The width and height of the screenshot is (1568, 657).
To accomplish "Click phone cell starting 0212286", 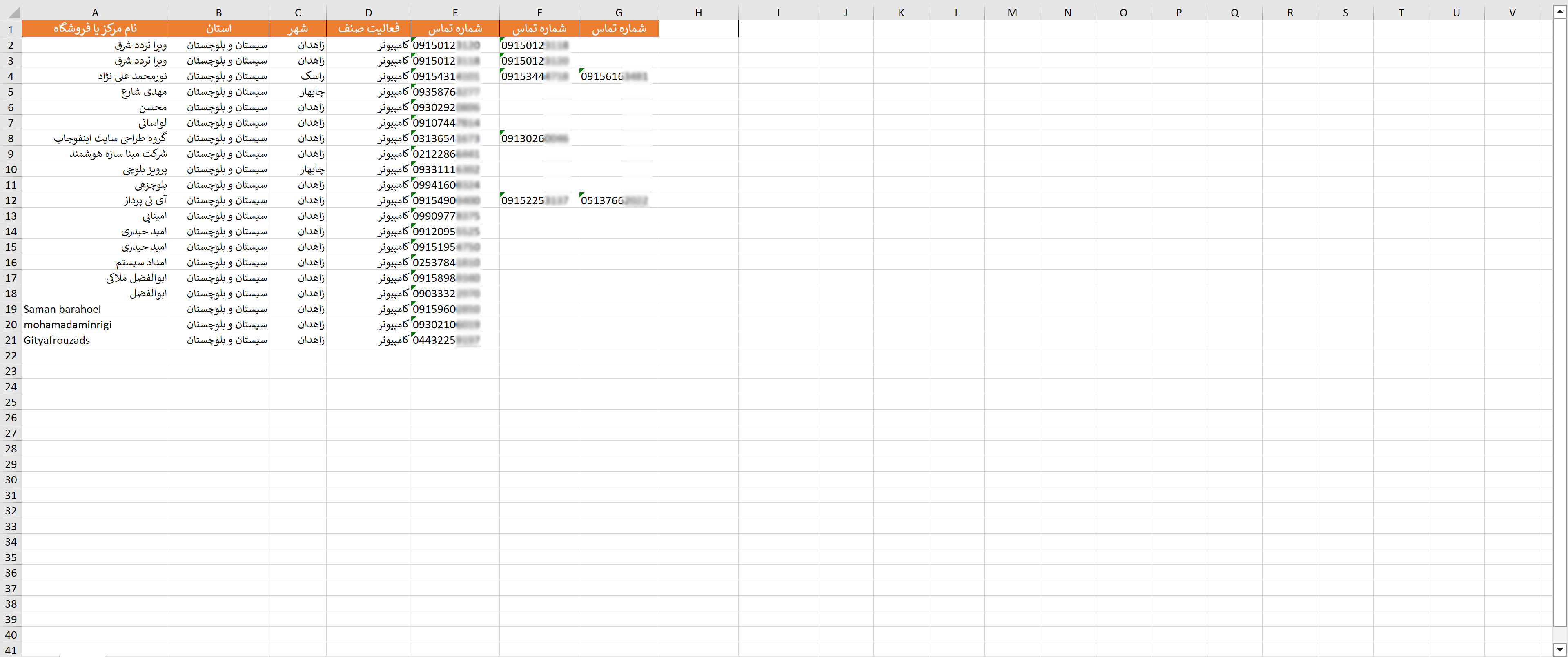I will pyautogui.click(x=455, y=154).
